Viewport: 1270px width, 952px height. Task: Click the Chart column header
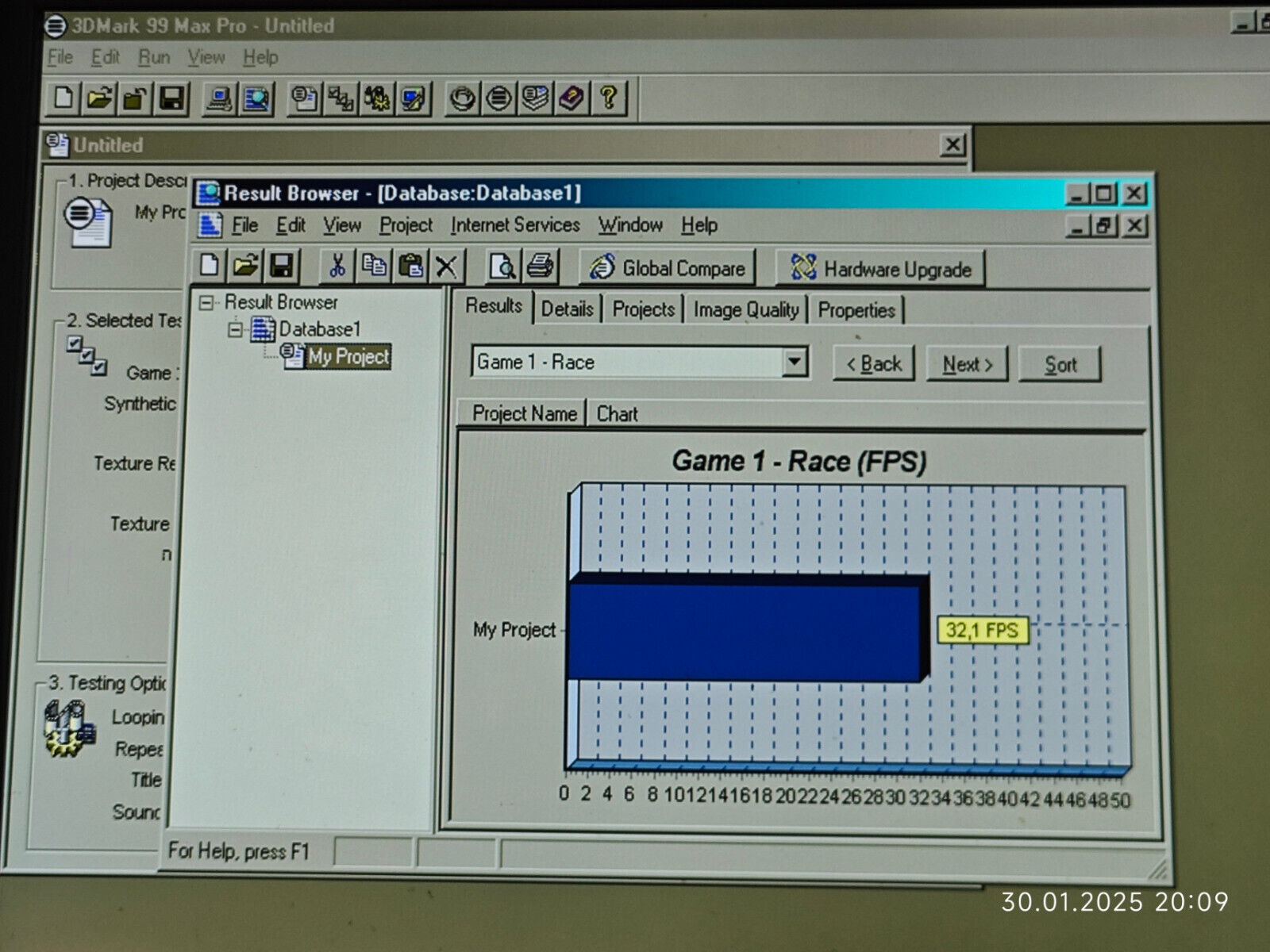[616, 414]
